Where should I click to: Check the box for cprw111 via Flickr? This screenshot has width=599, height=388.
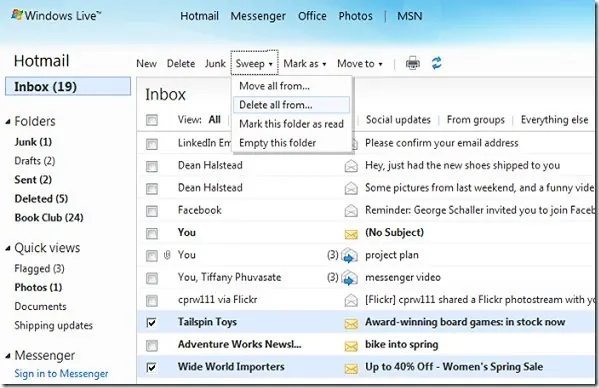click(x=152, y=301)
